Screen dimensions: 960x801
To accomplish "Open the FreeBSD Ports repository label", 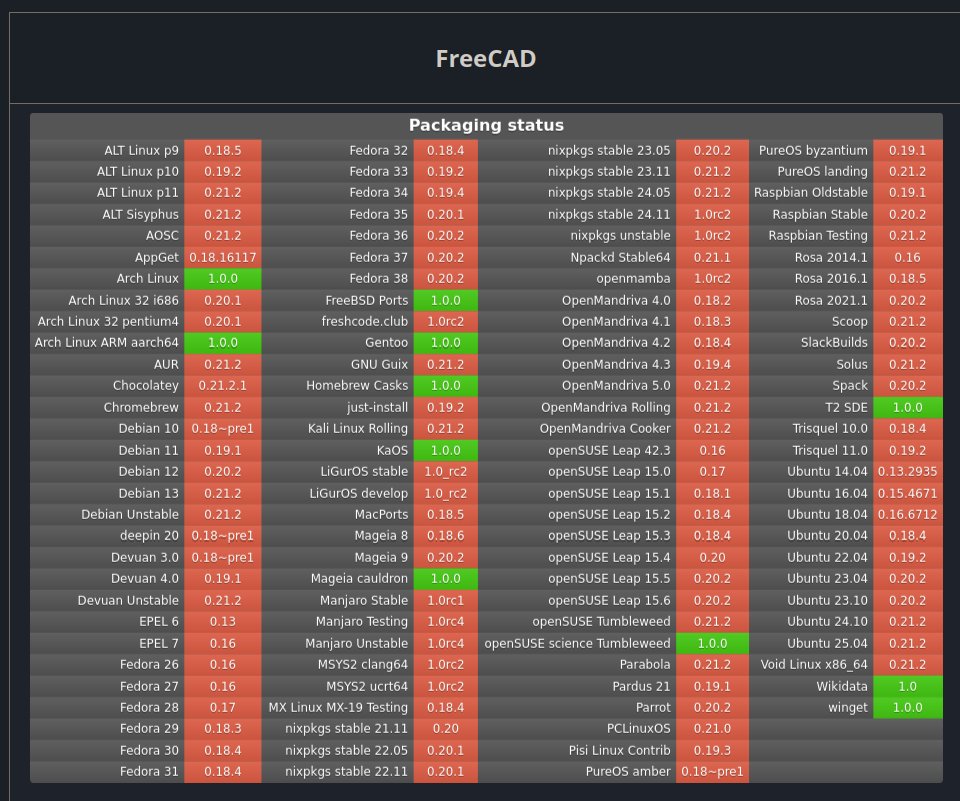I will point(367,300).
